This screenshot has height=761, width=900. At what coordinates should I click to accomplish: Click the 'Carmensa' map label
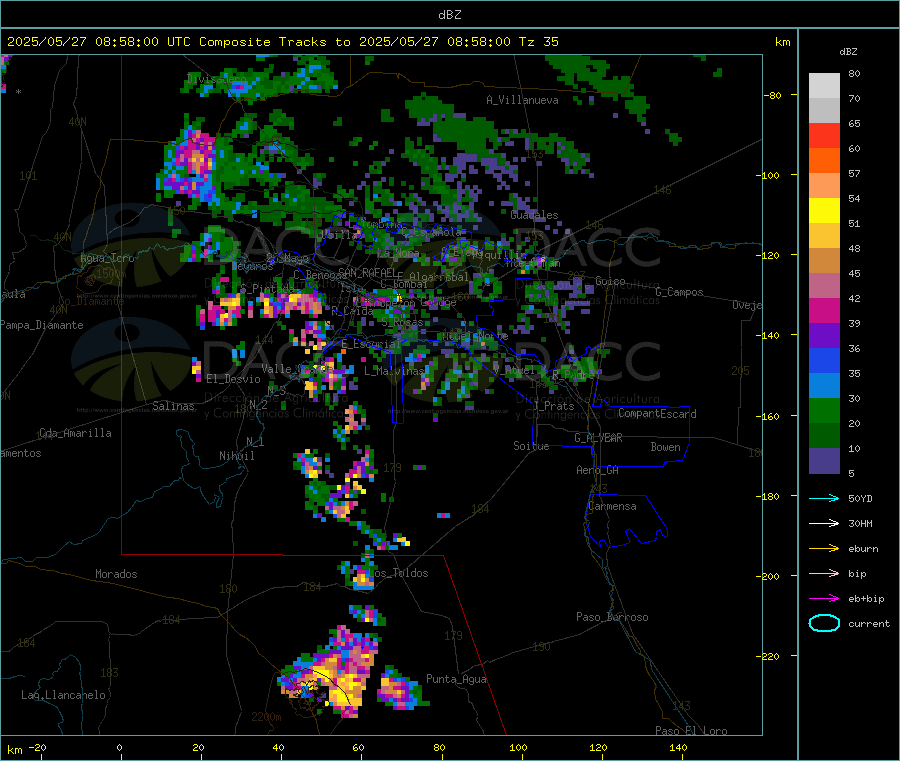pyautogui.click(x=612, y=506)
